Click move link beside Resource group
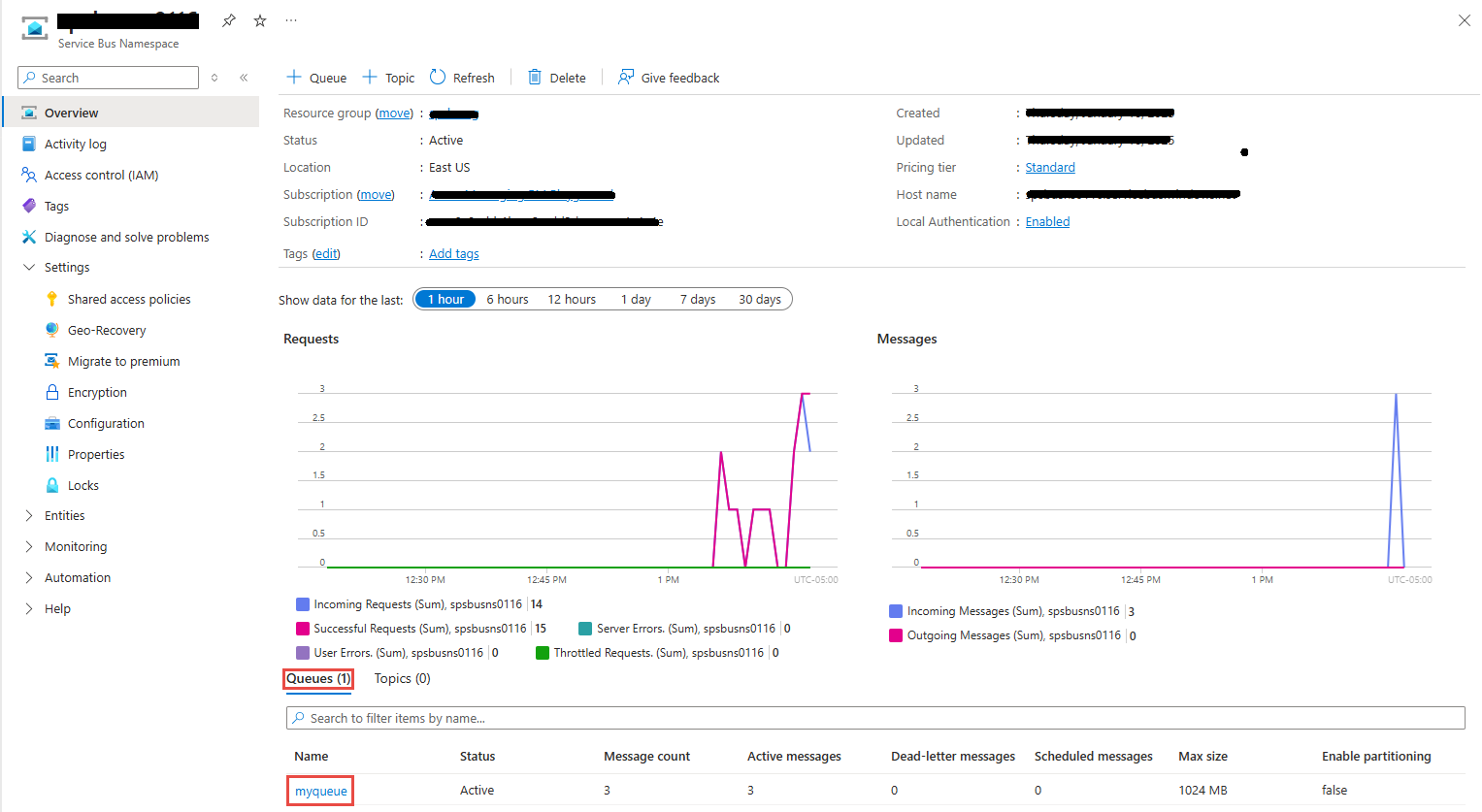The width and height of the screenshot is (1482, 812). pyautogui.click(x=394, y=113)
